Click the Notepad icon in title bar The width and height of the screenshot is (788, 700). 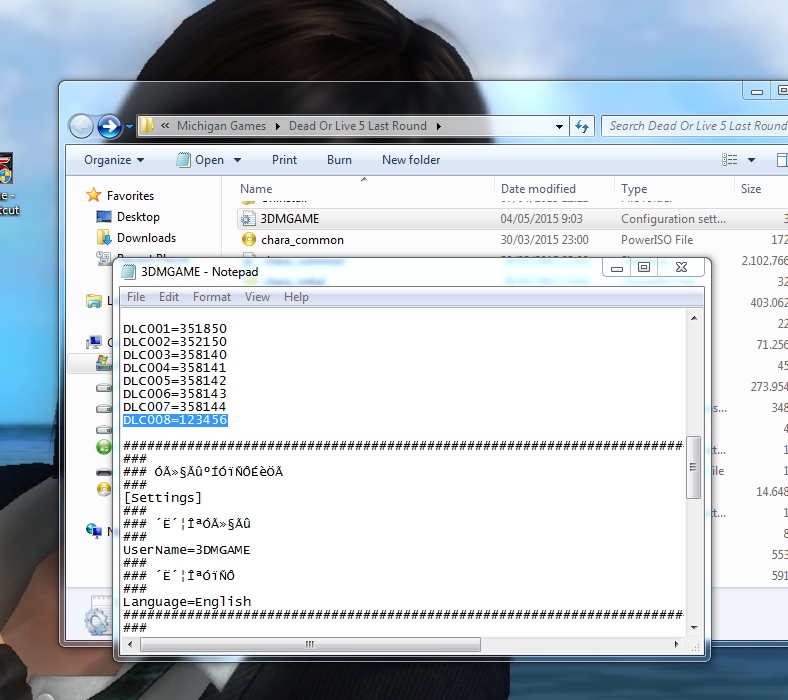tap(128, 271)
